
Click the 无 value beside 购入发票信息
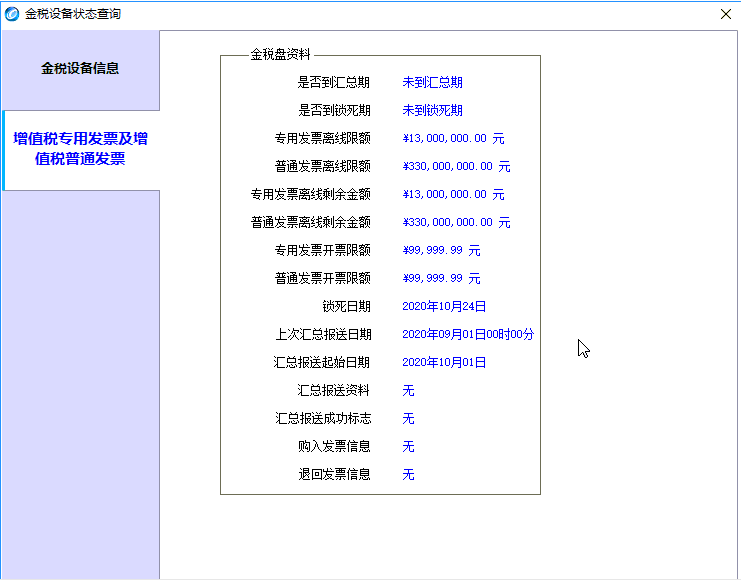tap(408, 446)
